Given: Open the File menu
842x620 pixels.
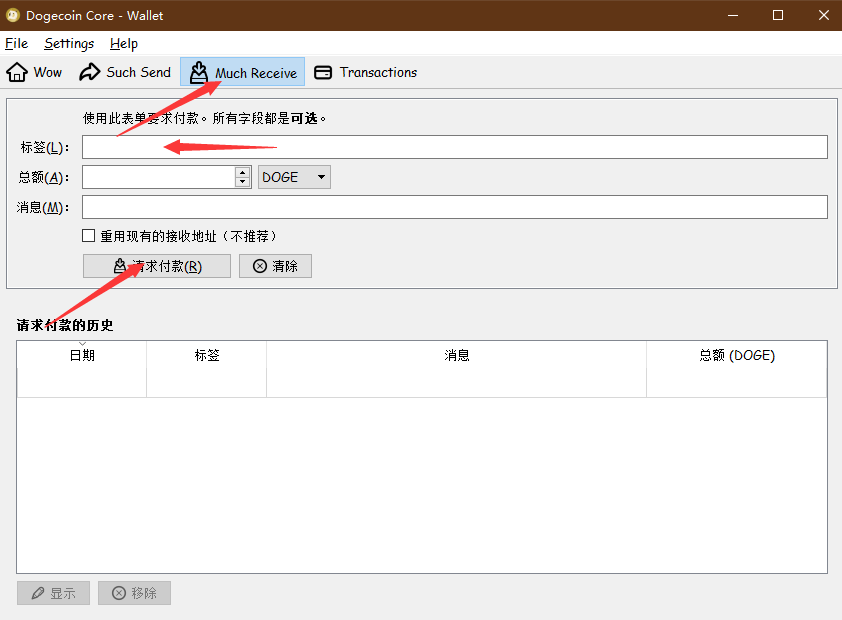Looking at the screenshot, I should [x=16, y=44].
